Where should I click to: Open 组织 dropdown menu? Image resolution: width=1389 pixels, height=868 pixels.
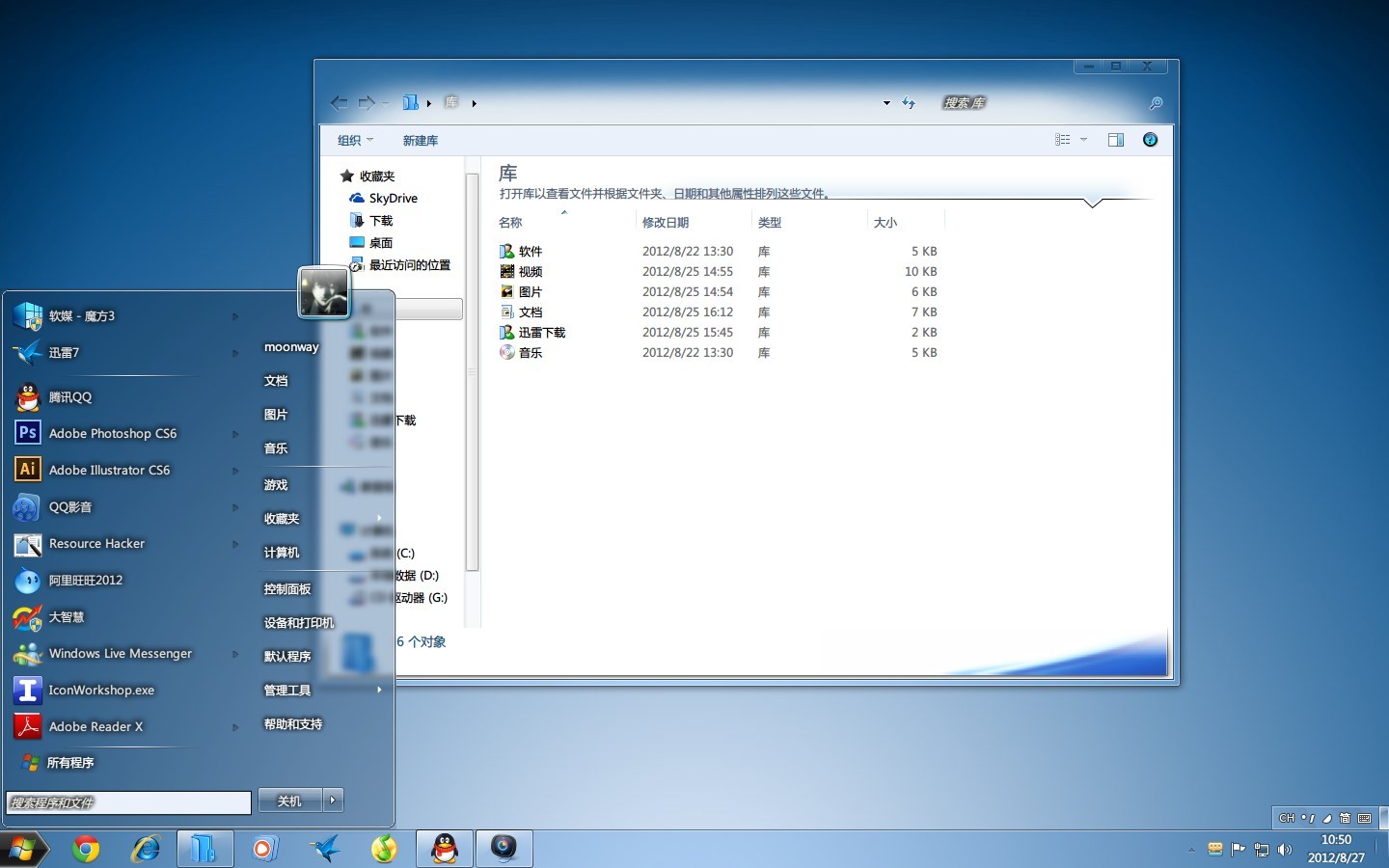[355, 141]
